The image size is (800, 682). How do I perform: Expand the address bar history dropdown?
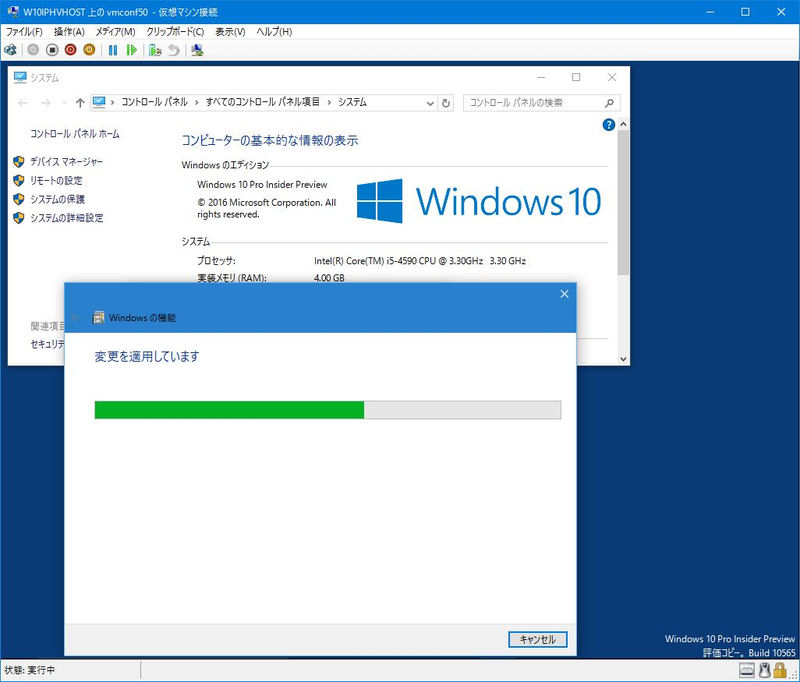430,103
